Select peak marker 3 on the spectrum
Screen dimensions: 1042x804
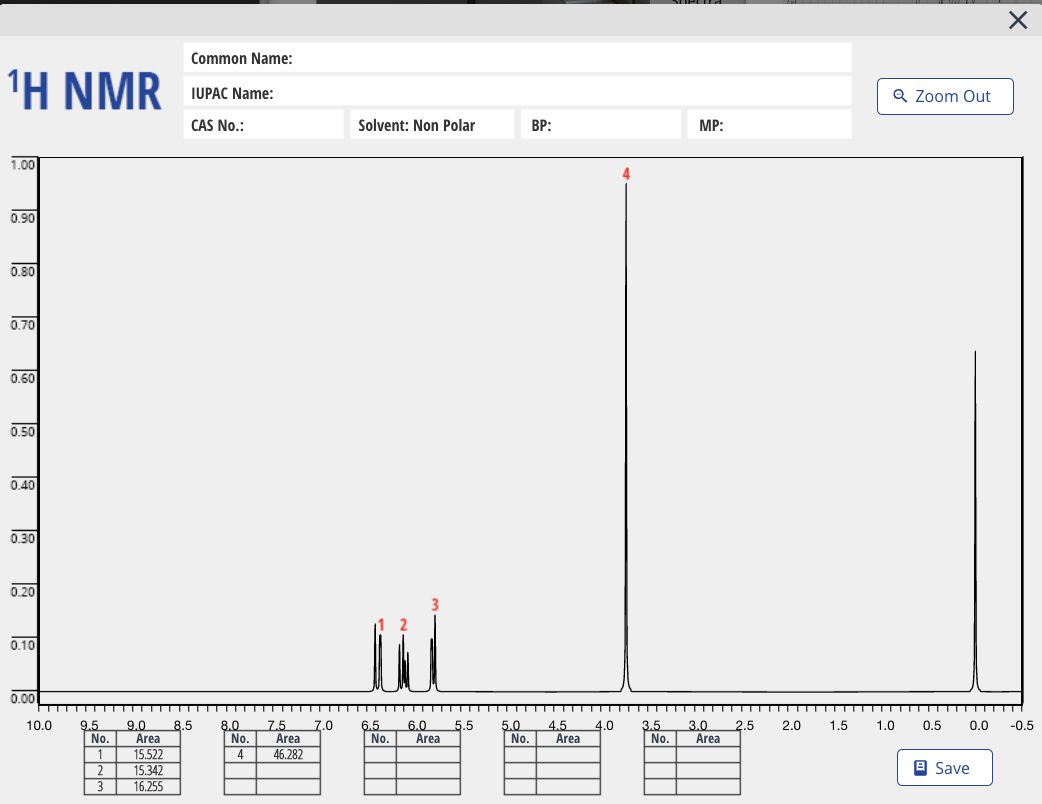434,605
